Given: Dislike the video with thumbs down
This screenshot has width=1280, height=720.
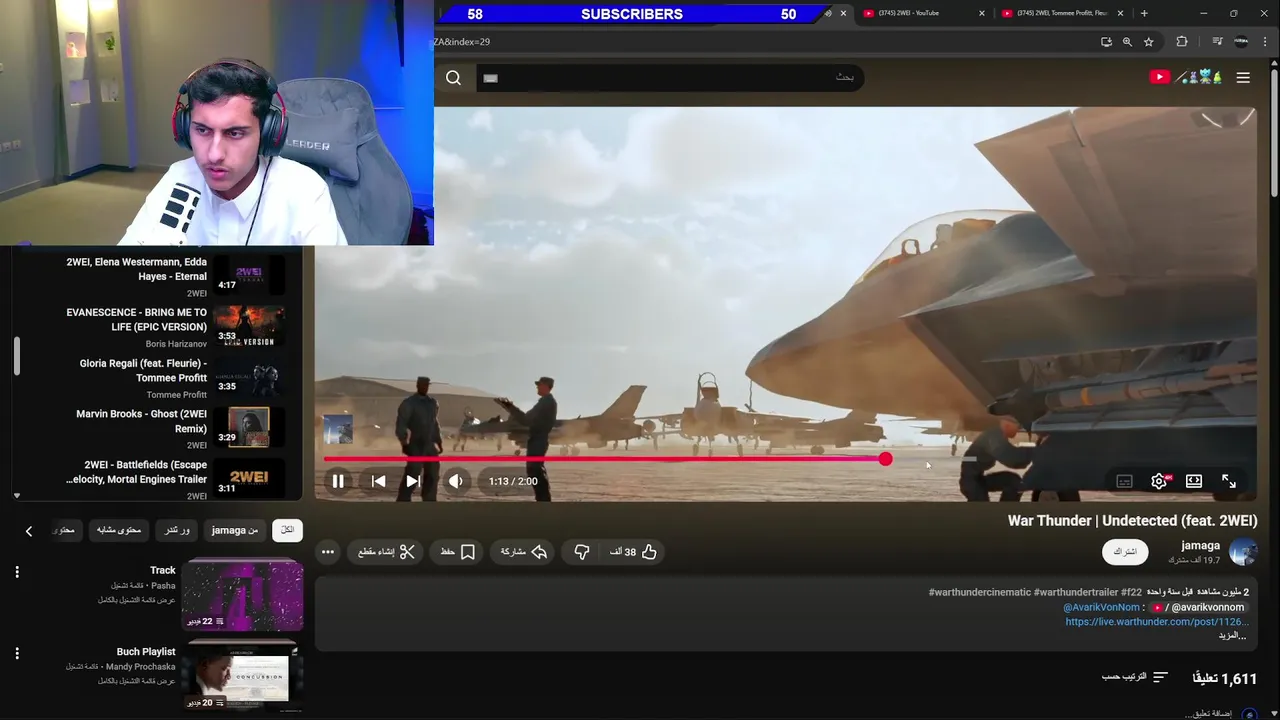Looking at the screenshot, I should 581,552.
